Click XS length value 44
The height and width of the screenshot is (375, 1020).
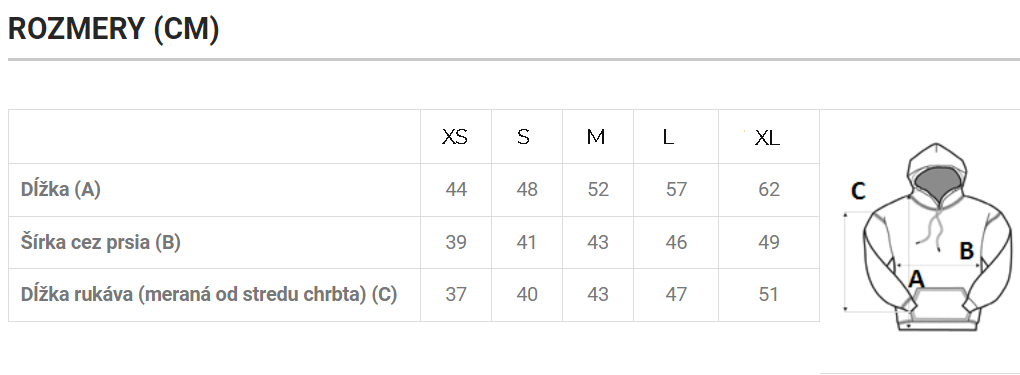pyautogui.click(x=456, y=189)
